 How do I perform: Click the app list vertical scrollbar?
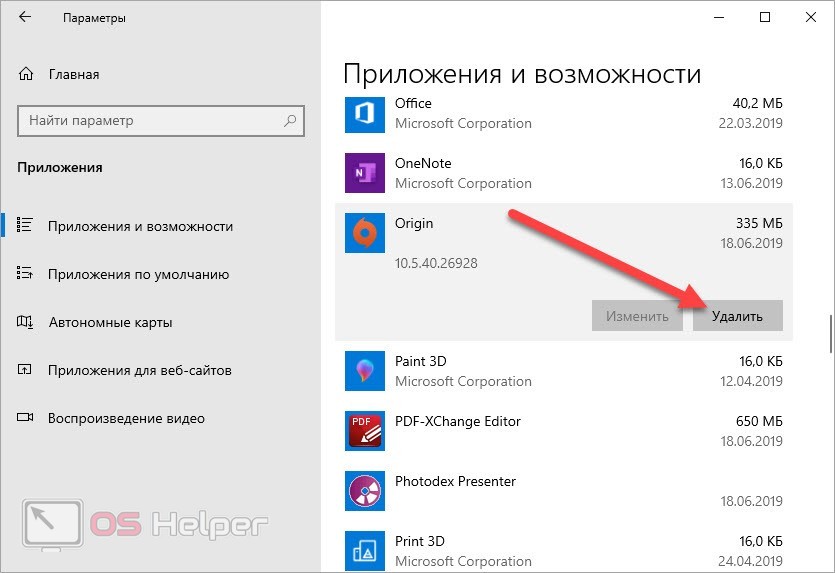[x=830, y=333]
